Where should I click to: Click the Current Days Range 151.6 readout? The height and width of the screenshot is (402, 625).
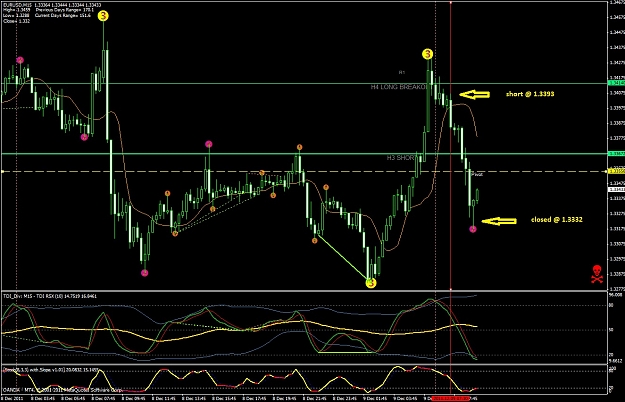(63, 15)
